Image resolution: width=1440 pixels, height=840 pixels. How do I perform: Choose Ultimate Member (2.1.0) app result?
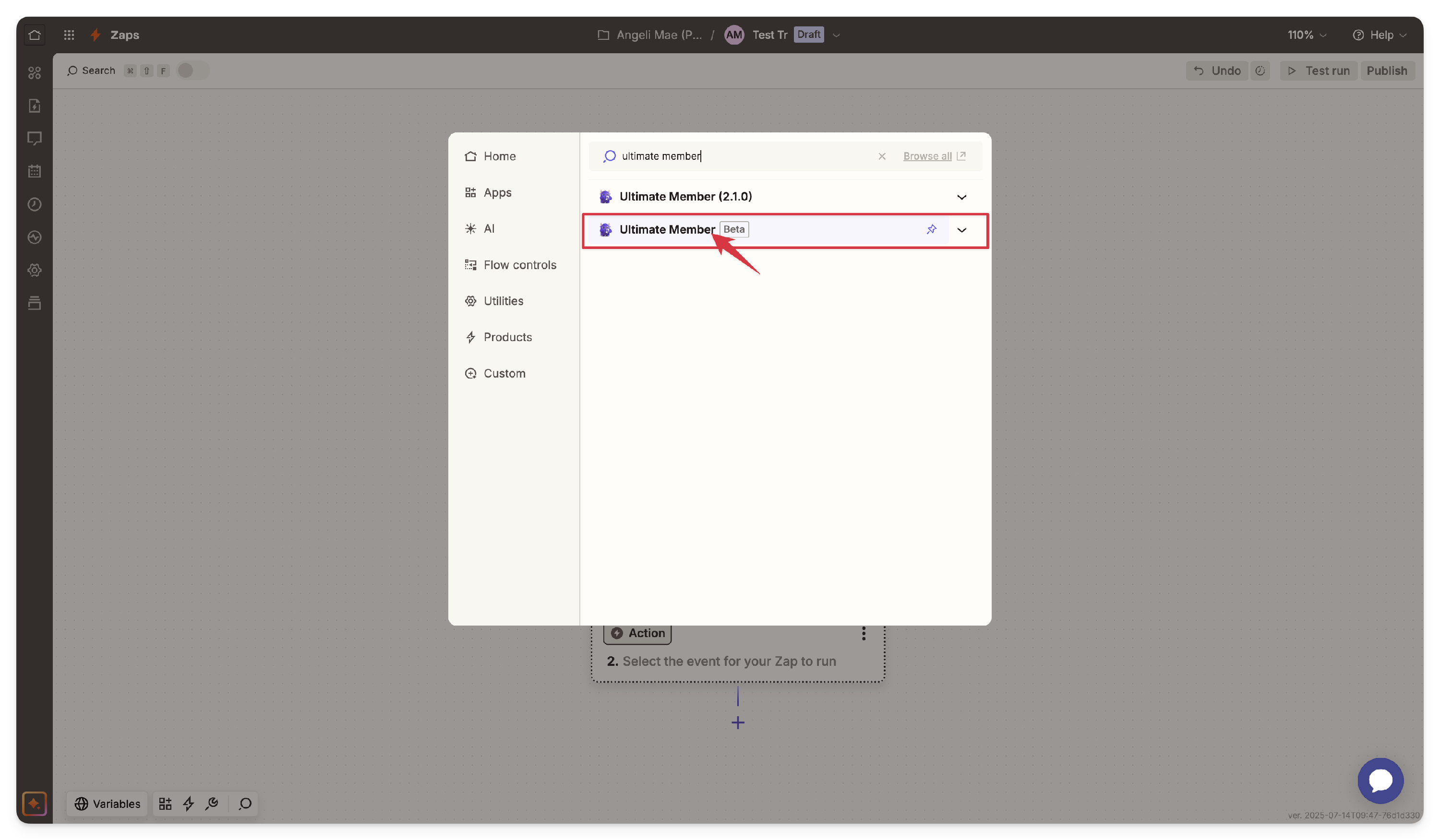pyautogui.click(x=769, y=196)
